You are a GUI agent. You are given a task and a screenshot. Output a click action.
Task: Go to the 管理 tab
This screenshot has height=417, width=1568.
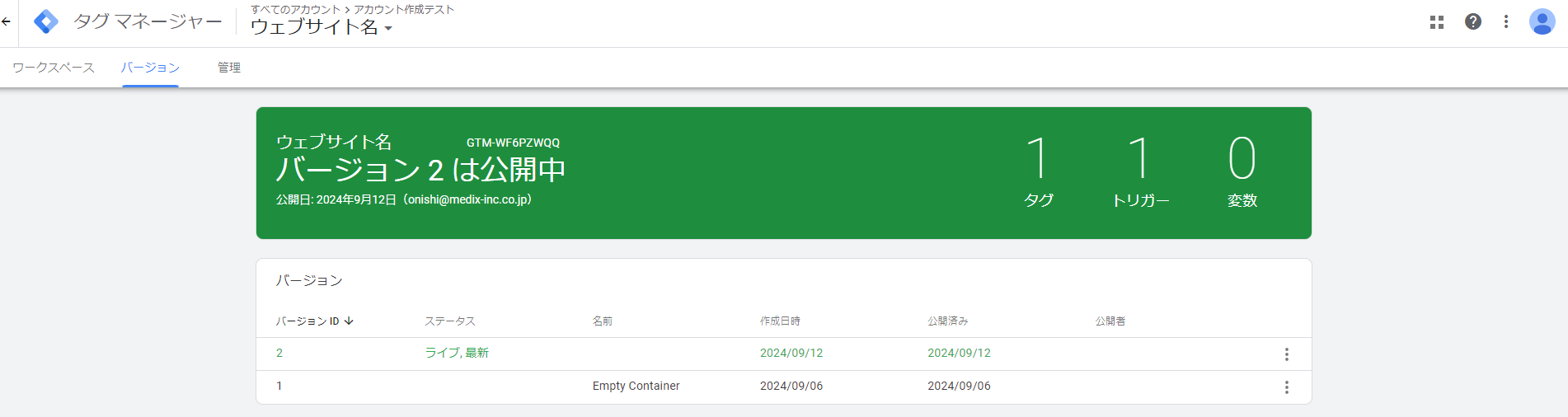pos(229,68)
